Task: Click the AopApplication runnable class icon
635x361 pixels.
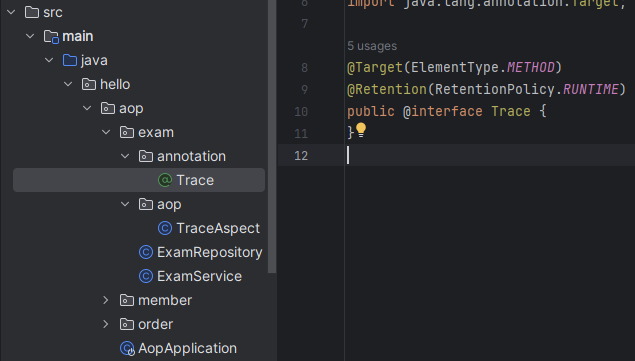Action: 127,348
